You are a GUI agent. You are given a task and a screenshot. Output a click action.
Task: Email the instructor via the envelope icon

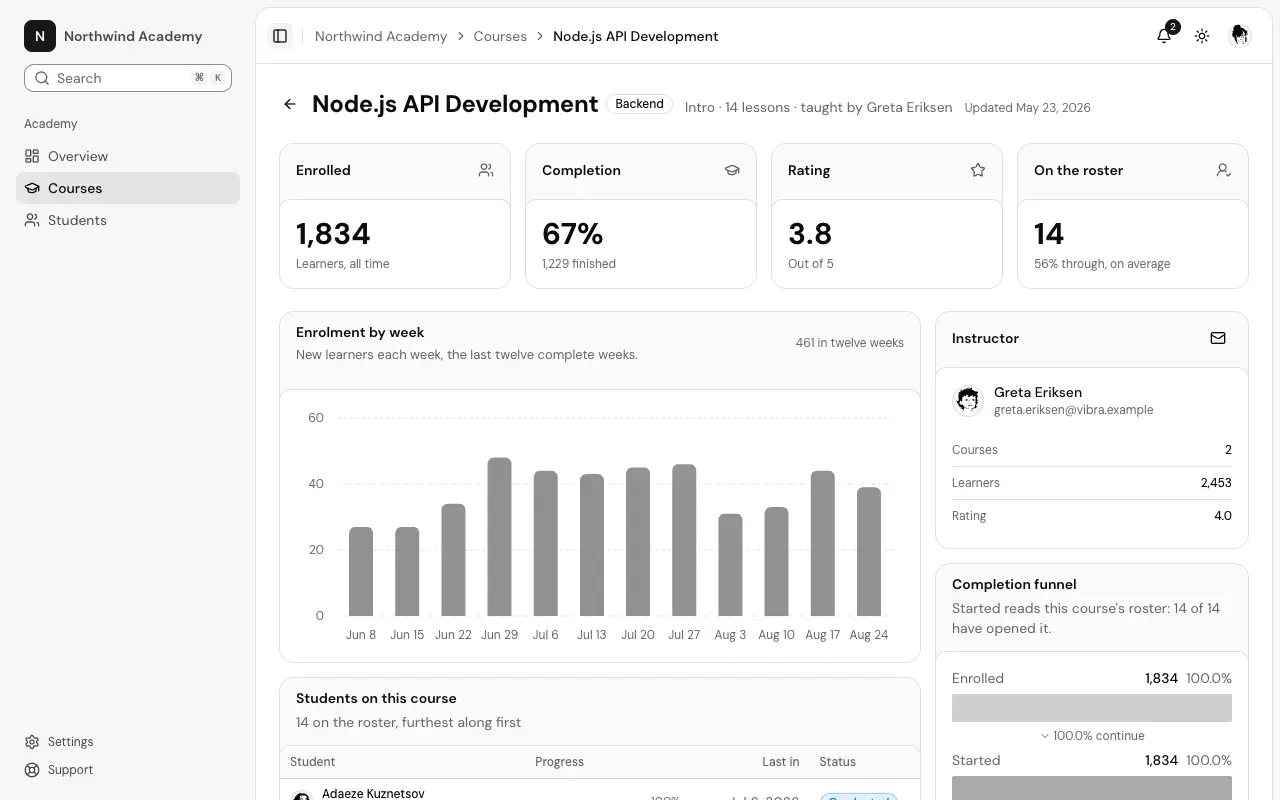[x=1218, y=338]
